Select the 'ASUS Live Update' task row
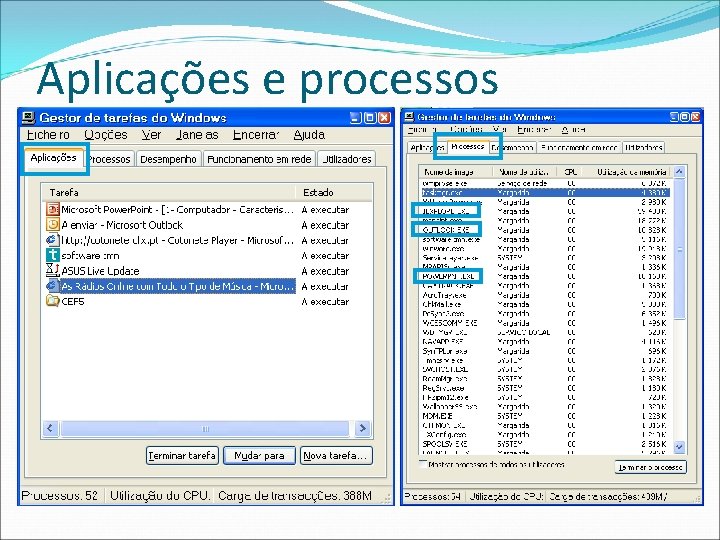 point(100,271)
